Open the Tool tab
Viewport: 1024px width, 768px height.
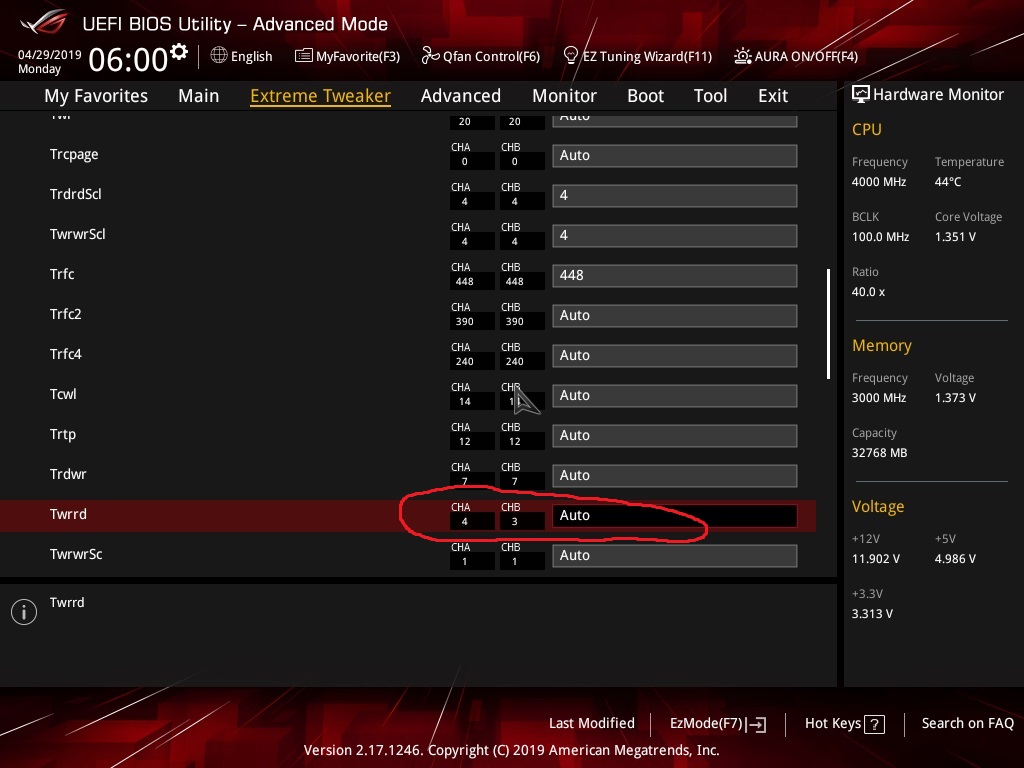coord(711,96)
